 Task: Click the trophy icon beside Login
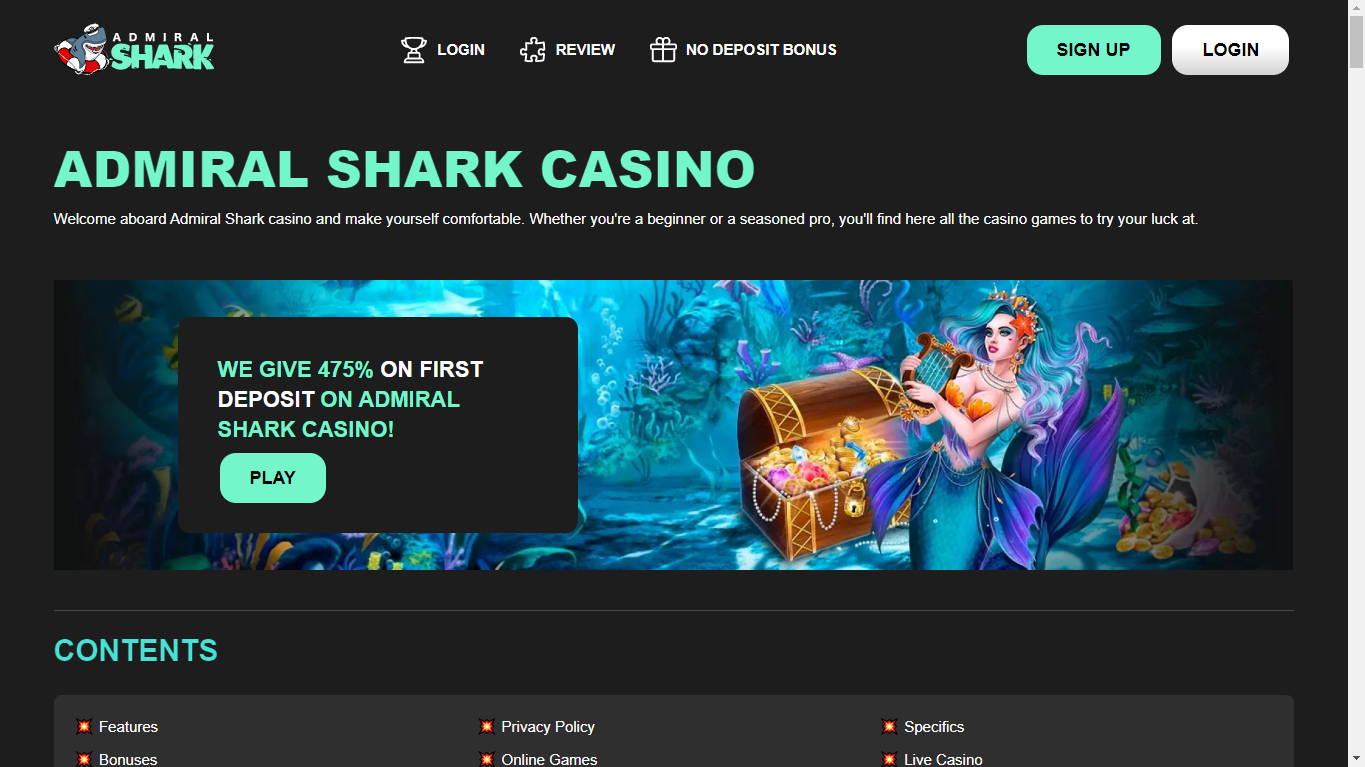pos(413,49)
